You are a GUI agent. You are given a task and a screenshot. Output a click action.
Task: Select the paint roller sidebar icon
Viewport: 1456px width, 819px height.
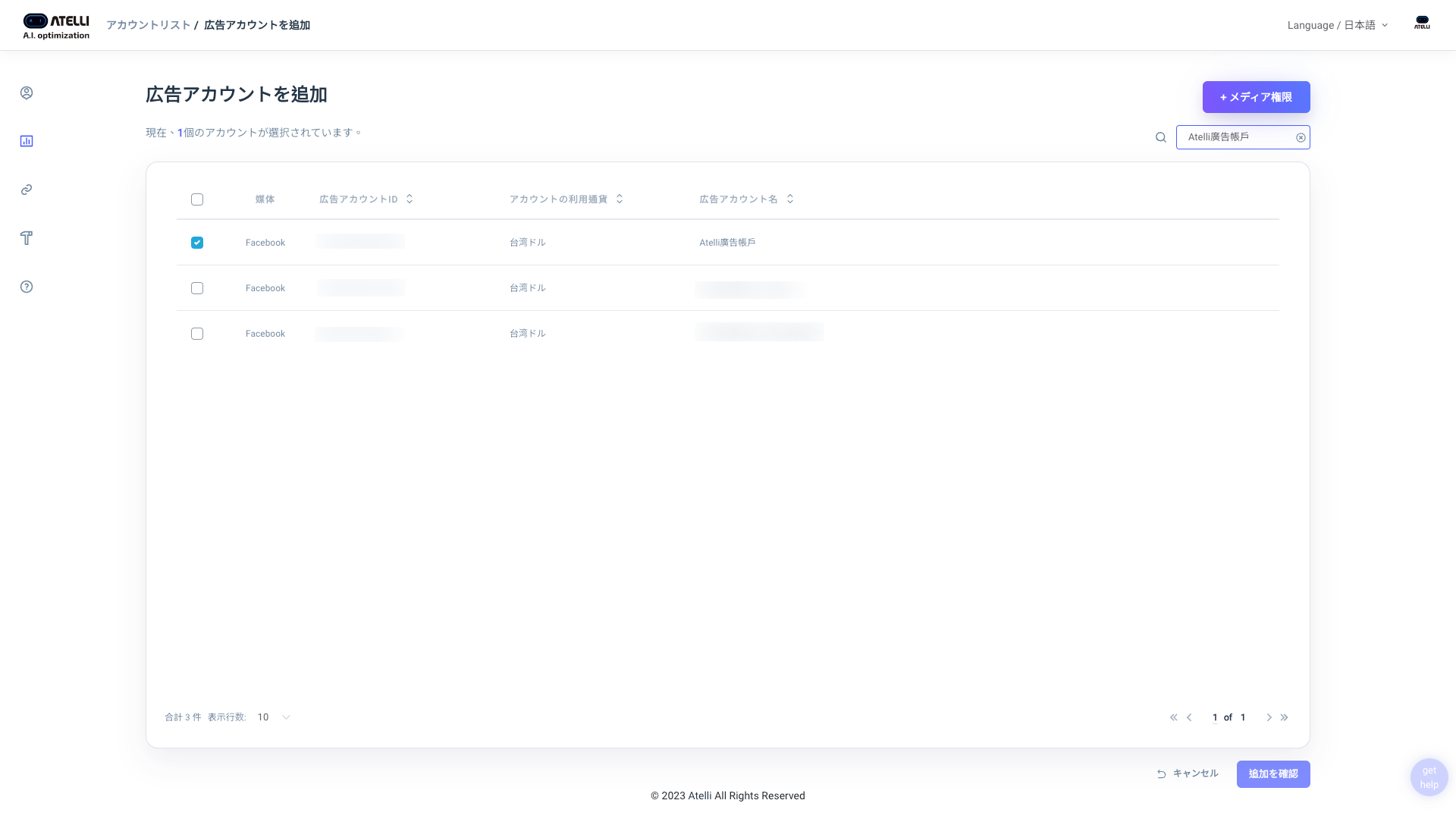(x=27, y=238)
